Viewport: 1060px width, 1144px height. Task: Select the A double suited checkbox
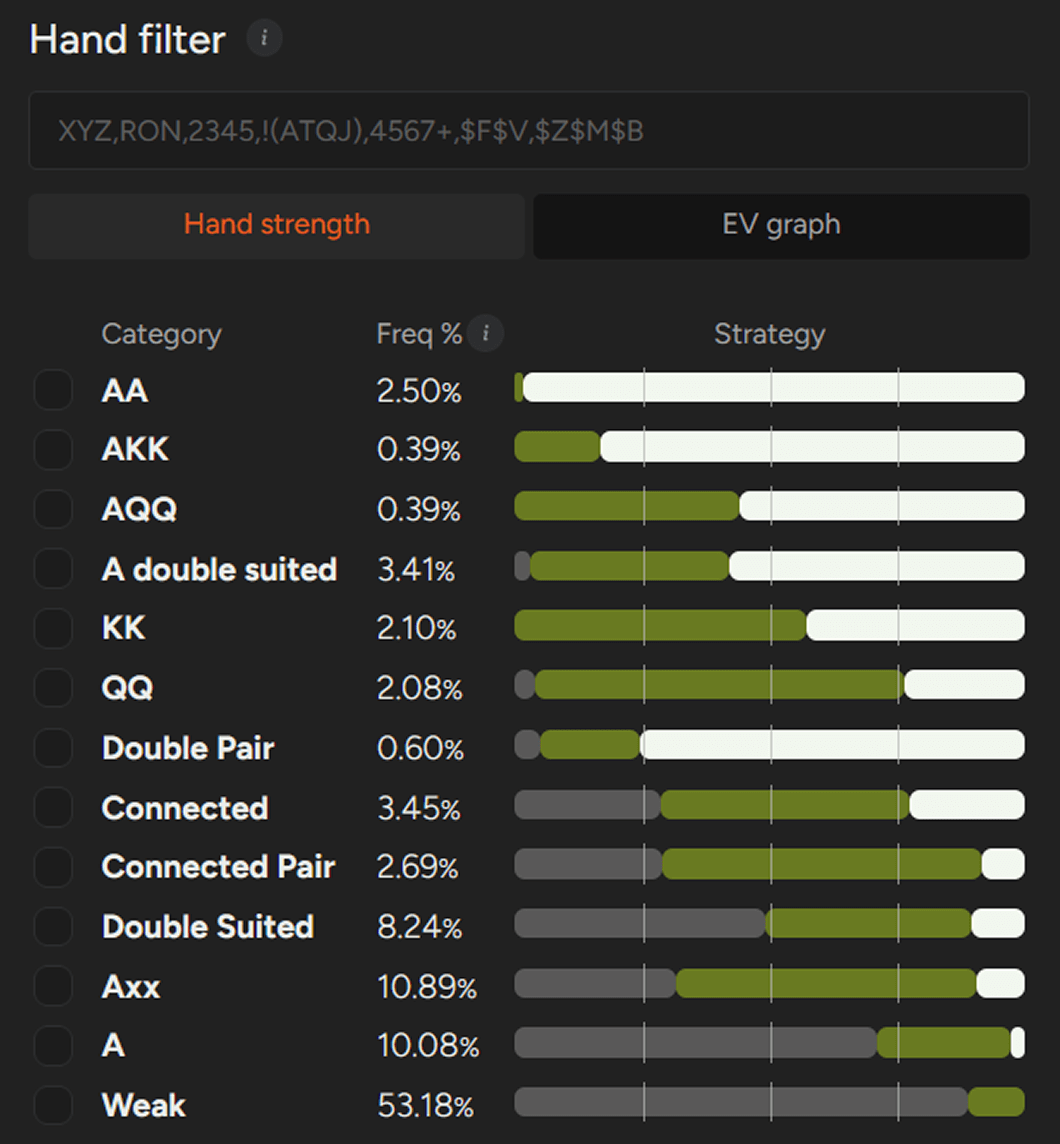pyautogui.click(x=53, y=568)
